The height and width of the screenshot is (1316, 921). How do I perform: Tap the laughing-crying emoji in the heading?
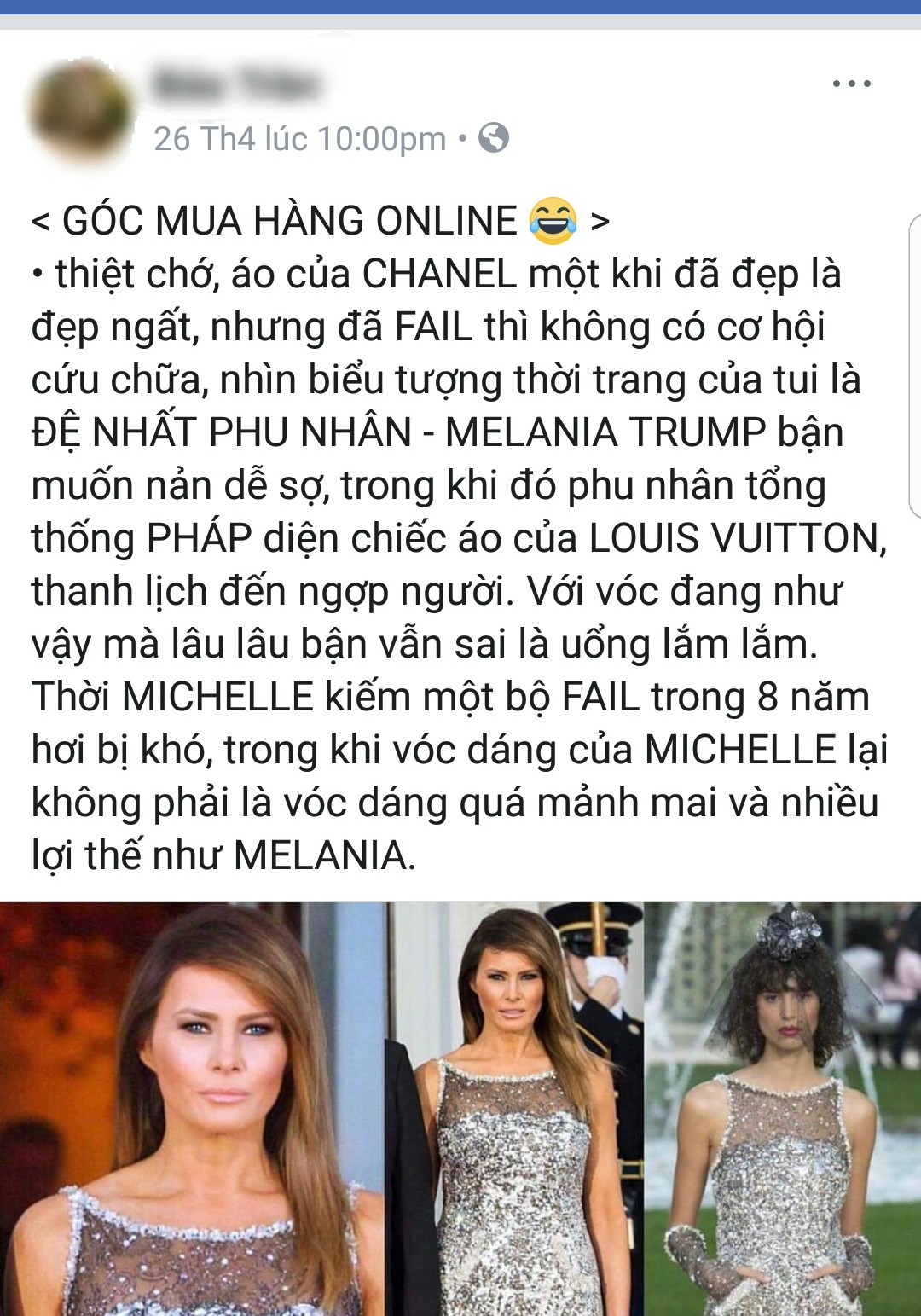(x=553, y=219)
